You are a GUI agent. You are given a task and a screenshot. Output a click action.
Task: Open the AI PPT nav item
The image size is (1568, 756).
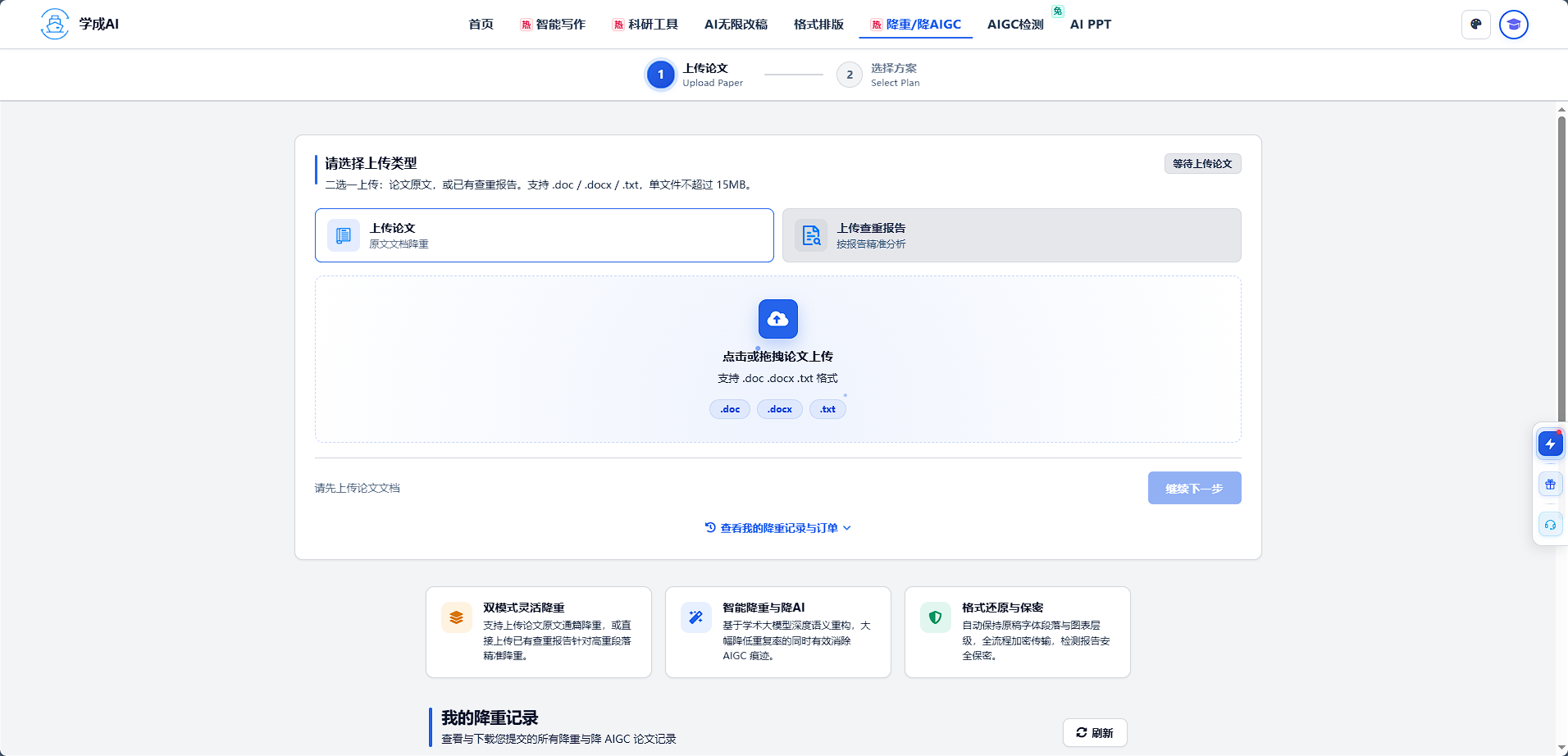1091,25
